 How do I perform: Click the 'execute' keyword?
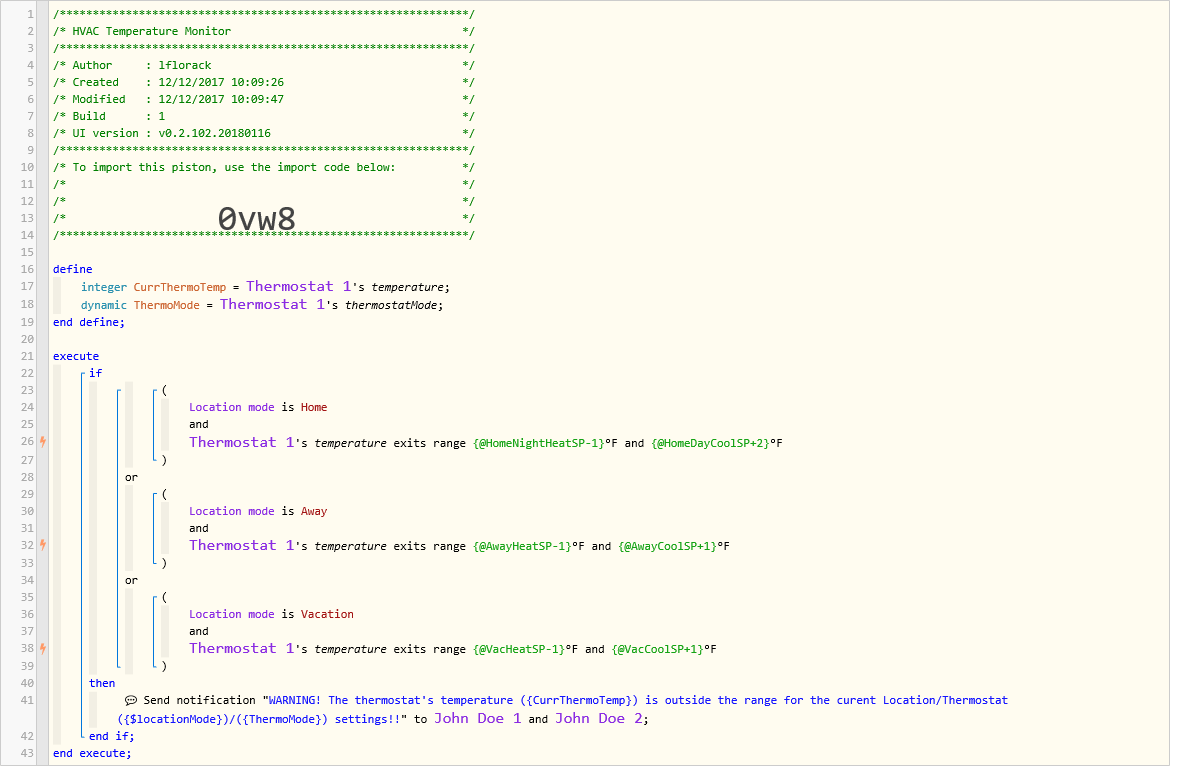(76, 356)
